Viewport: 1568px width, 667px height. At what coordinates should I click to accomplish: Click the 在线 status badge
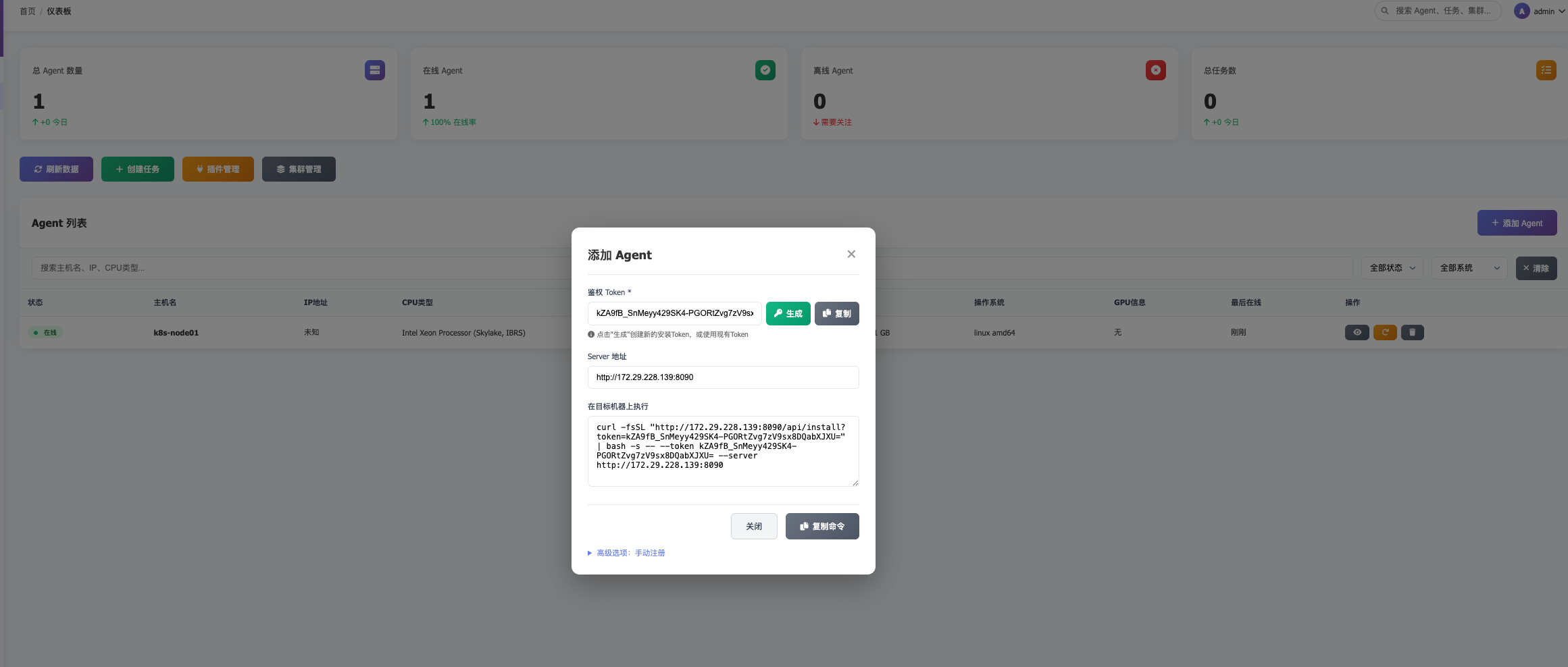point(46,332)
